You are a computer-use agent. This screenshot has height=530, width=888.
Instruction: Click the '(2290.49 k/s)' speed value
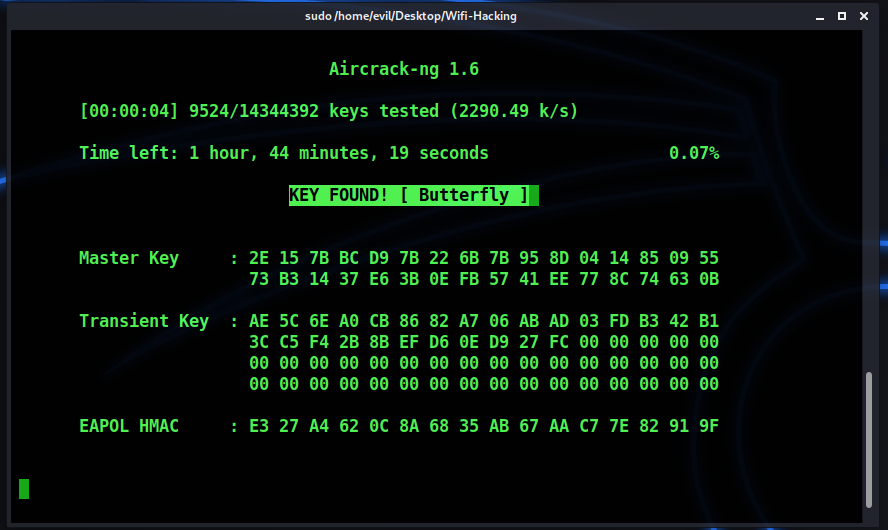(514, 111)
